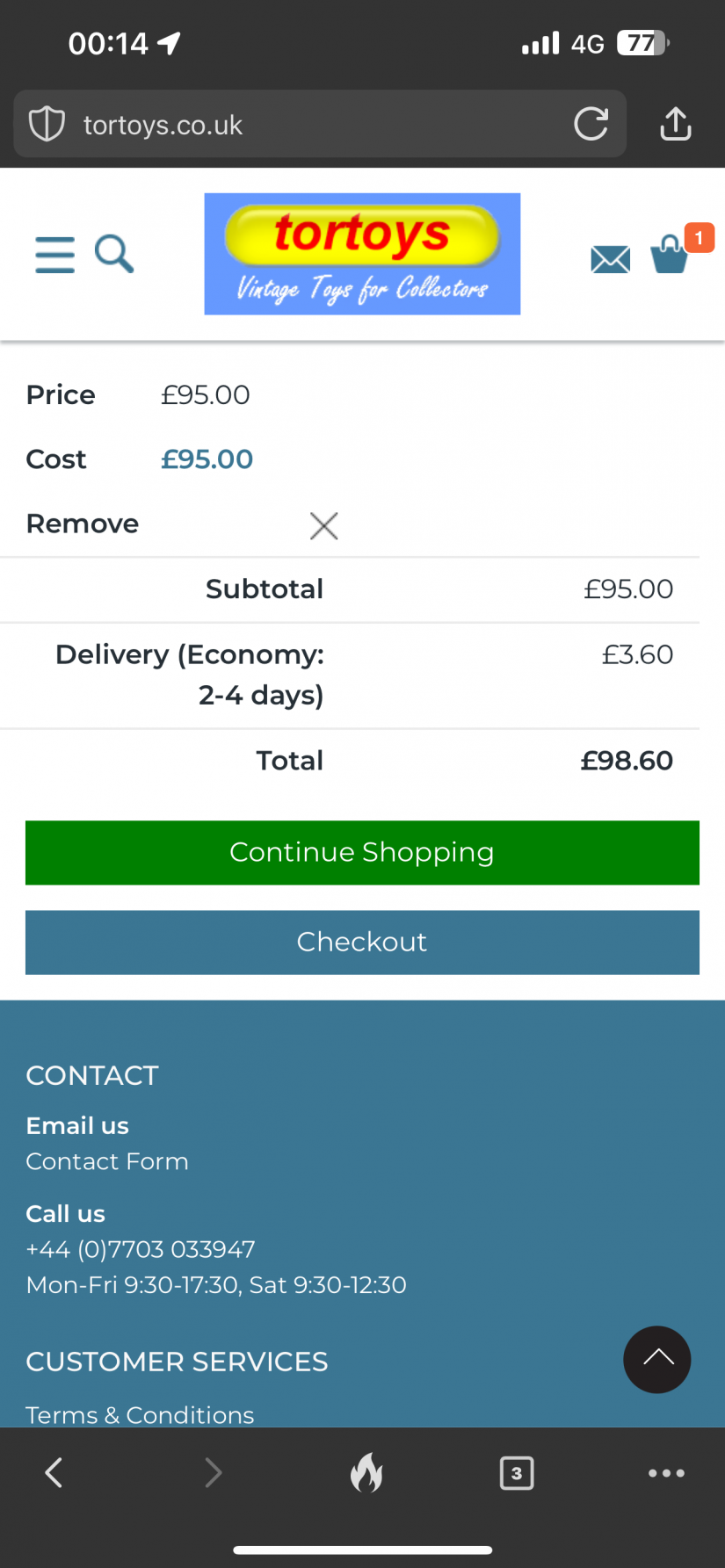
Task: Tap the search magnifier icon
Action: [x=114, y=255]
